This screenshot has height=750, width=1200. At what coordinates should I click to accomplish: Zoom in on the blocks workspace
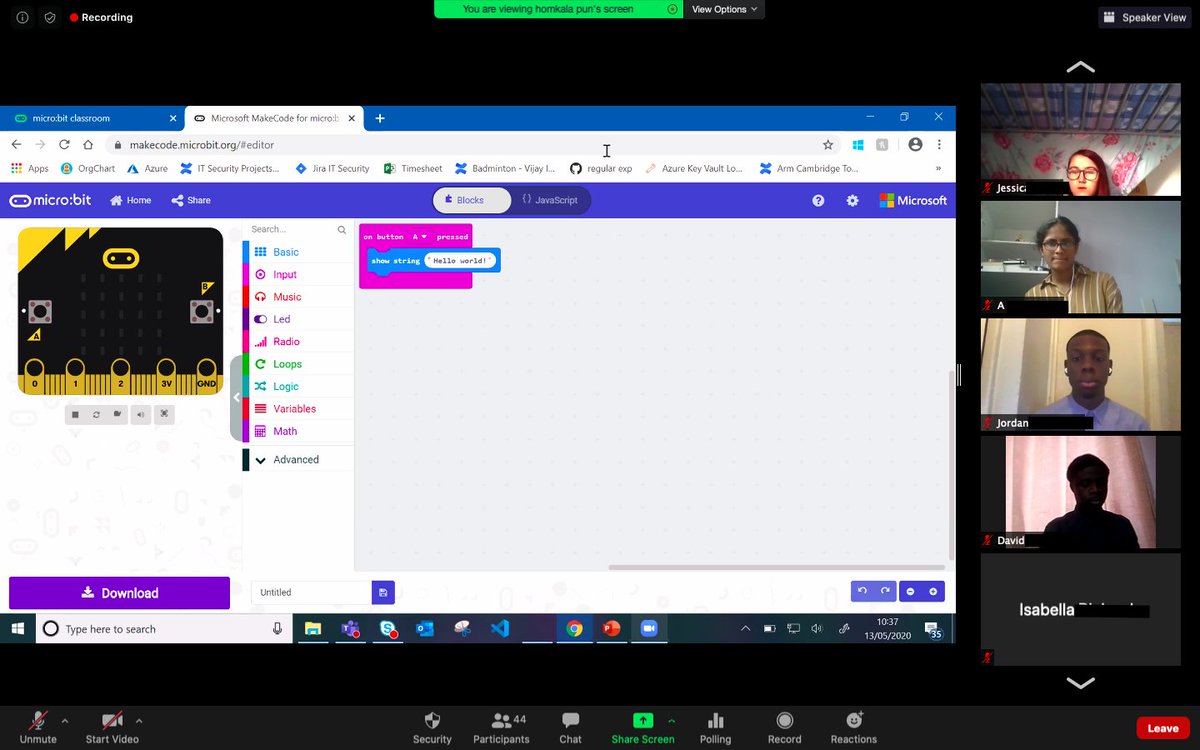click(933, 591)
